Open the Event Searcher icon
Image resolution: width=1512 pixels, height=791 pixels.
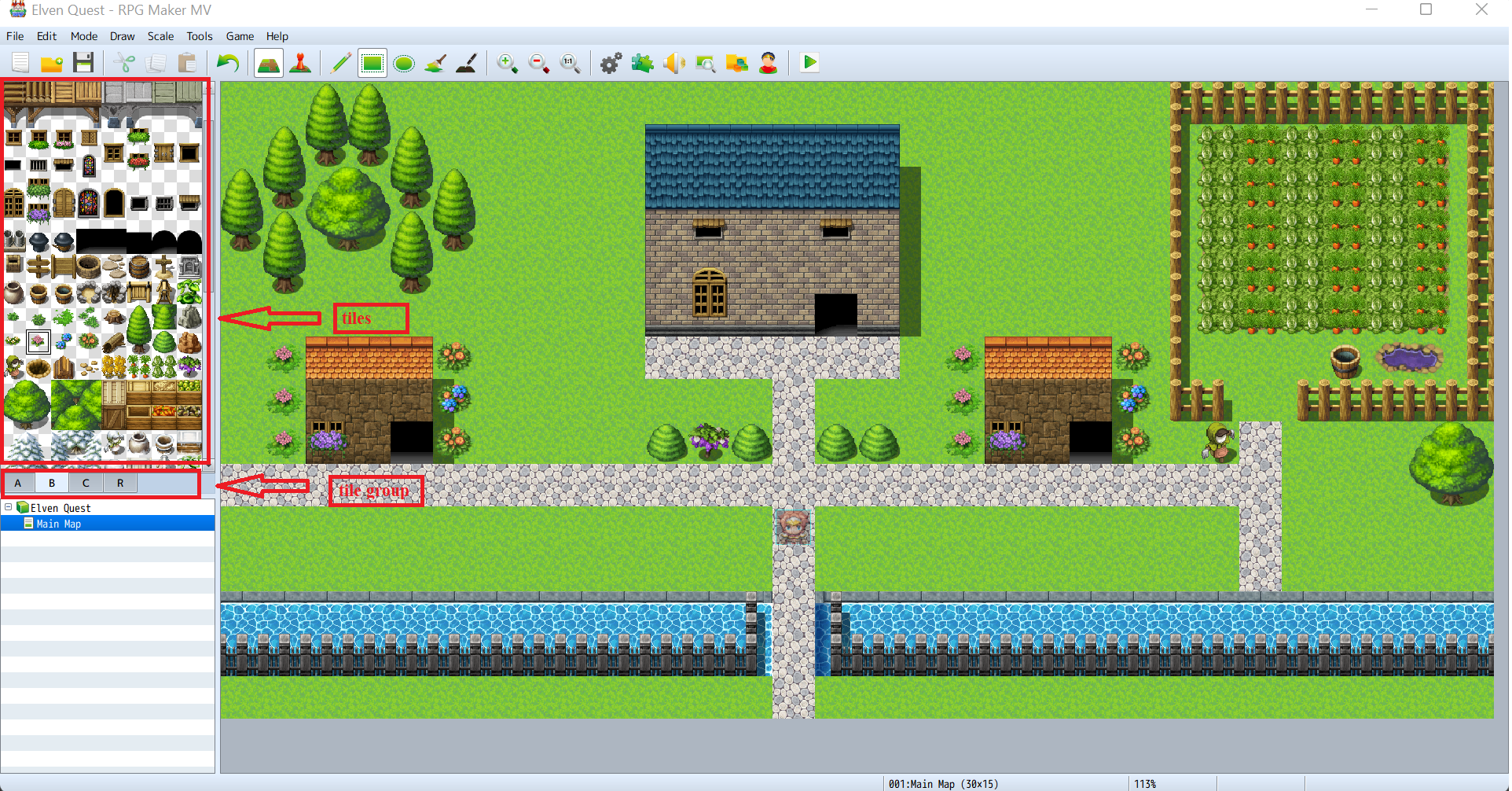pos(705,63)
